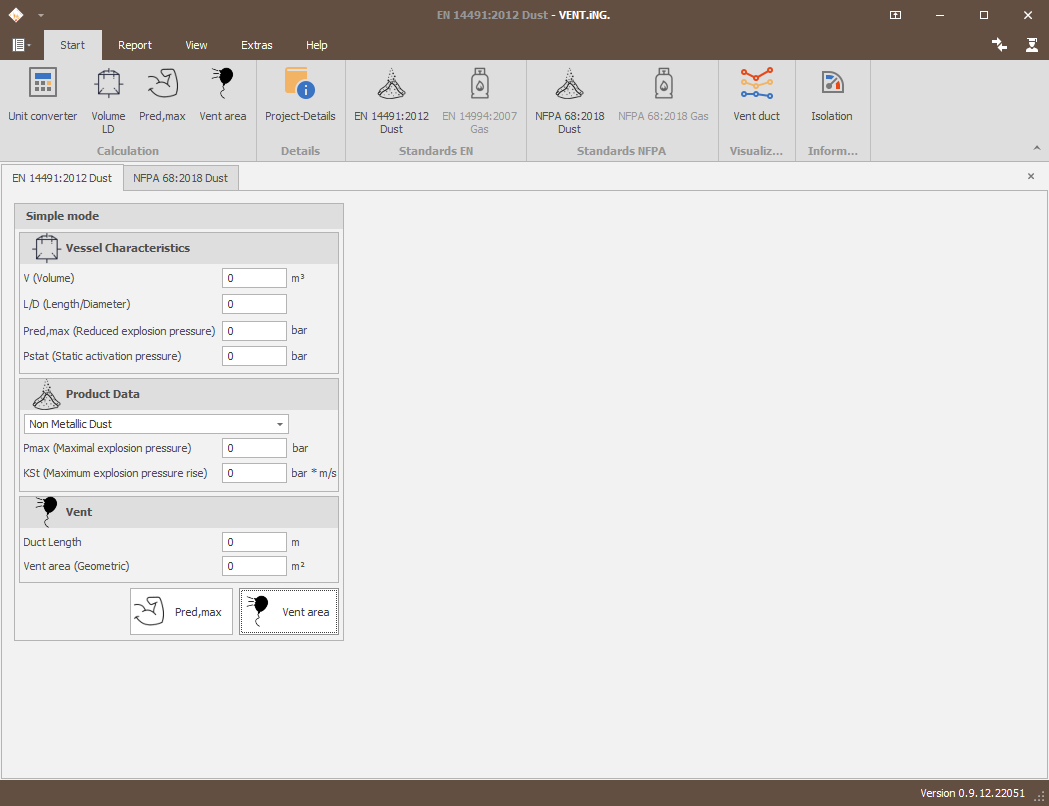Expand the Non Metallic Dust dropdown
The height and width of the screenshot is (806, 1049).
(157, 424)
